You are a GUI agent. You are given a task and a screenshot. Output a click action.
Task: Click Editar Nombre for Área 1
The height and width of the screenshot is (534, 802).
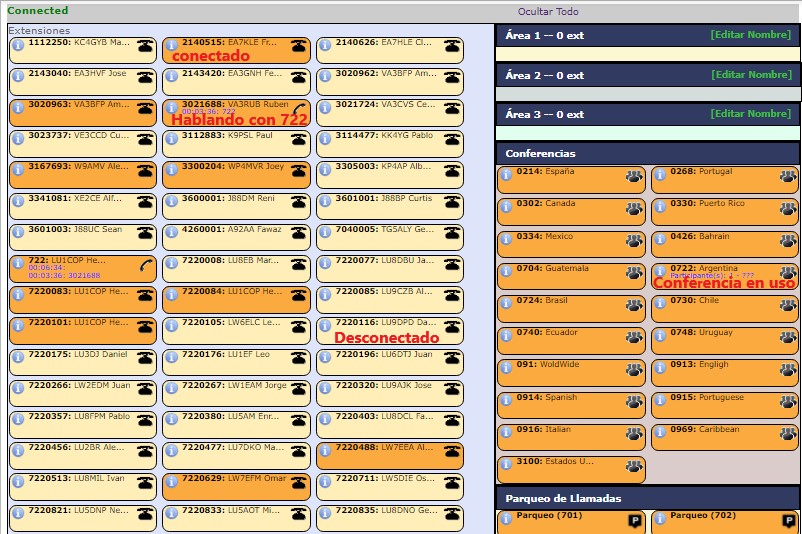(x=750, y=34)
